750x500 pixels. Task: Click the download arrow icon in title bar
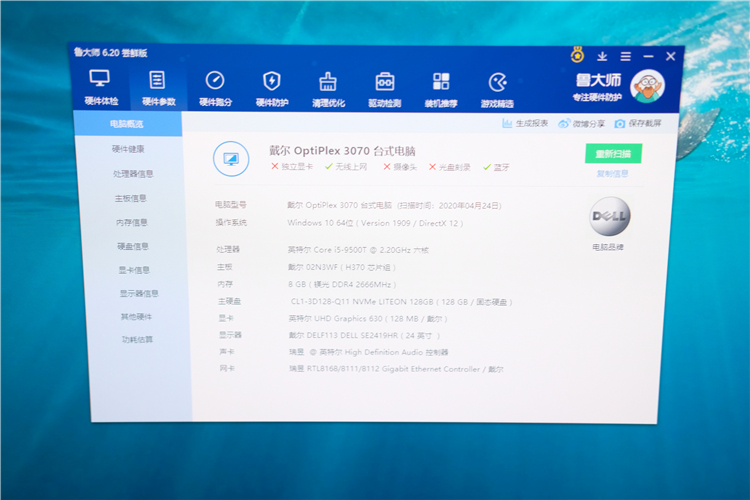click(x=602, y=56)
